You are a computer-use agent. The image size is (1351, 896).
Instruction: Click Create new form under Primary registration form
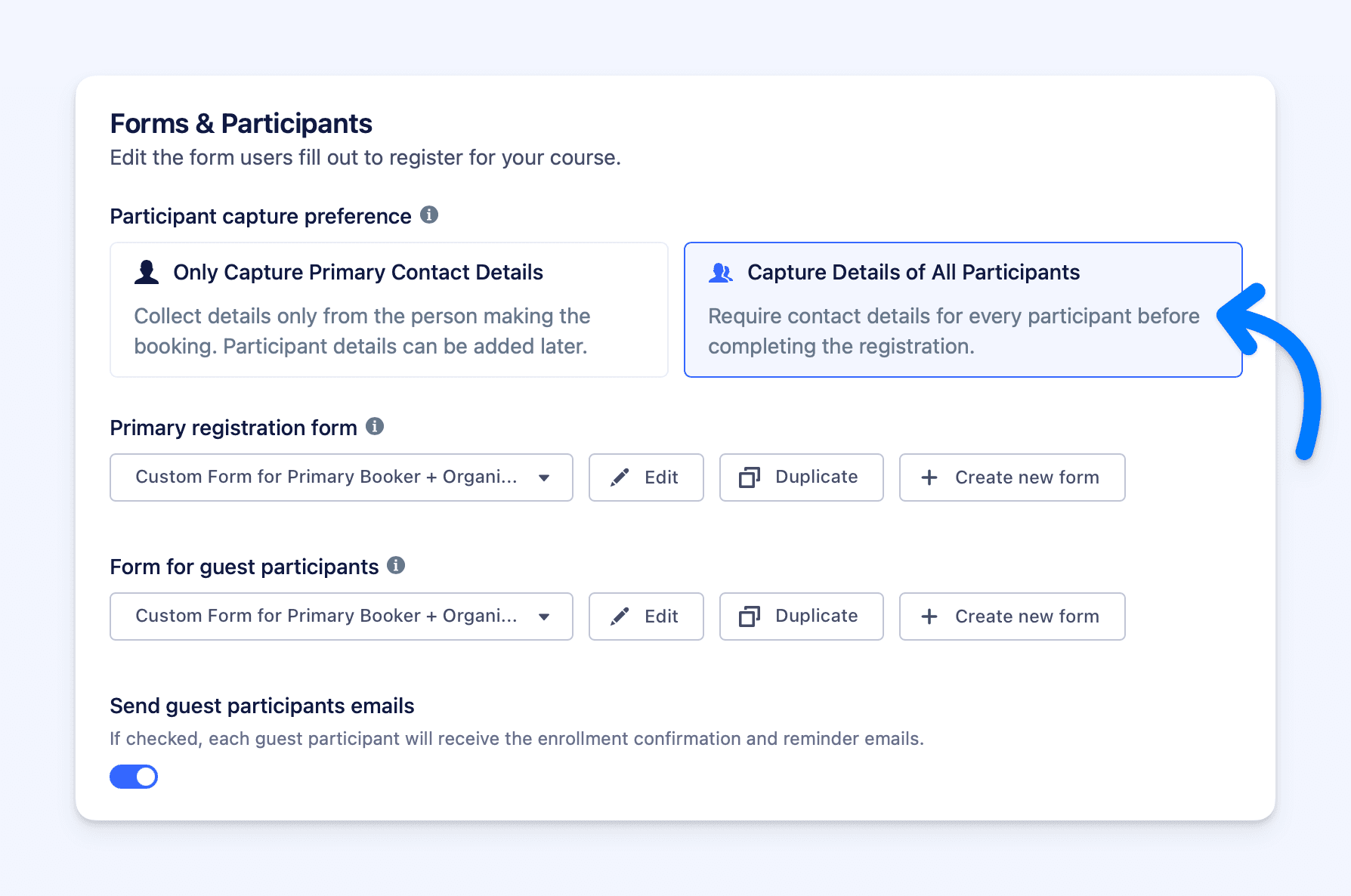1012,477
